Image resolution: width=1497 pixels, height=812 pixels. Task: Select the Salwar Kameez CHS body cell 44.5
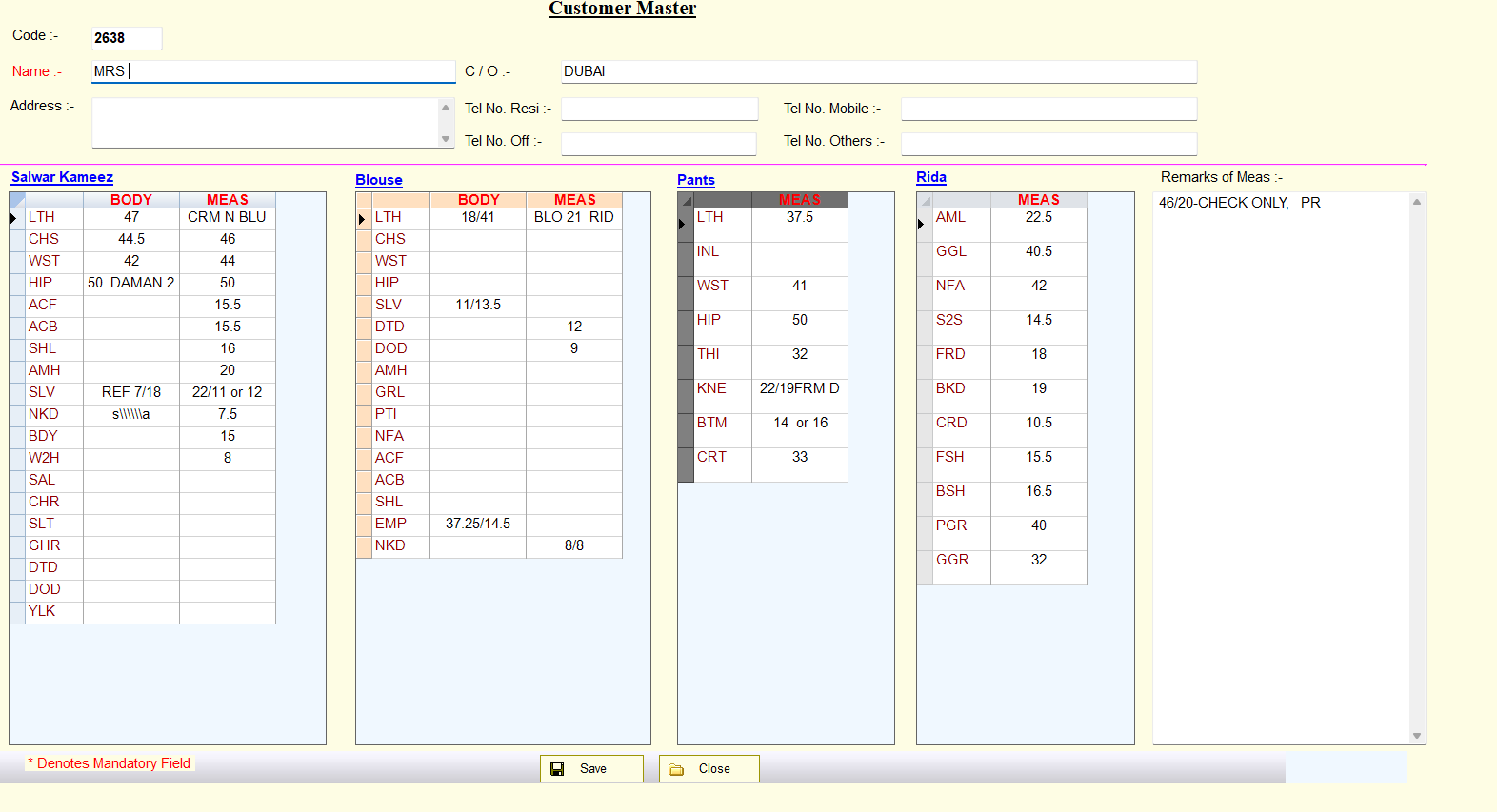(x=131, y=240)
